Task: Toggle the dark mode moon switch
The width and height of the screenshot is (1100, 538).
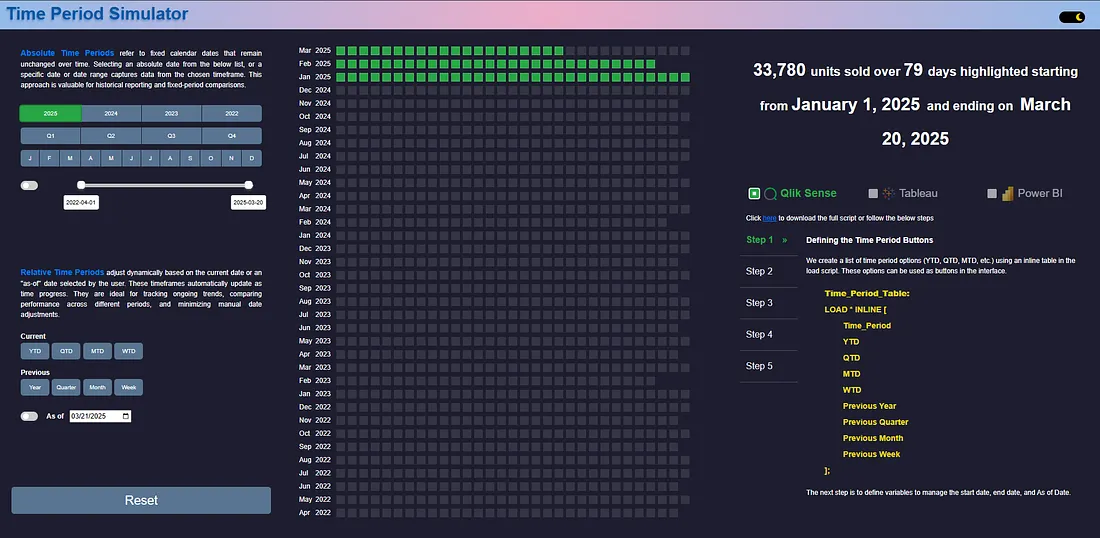Action: [1072, 17]
